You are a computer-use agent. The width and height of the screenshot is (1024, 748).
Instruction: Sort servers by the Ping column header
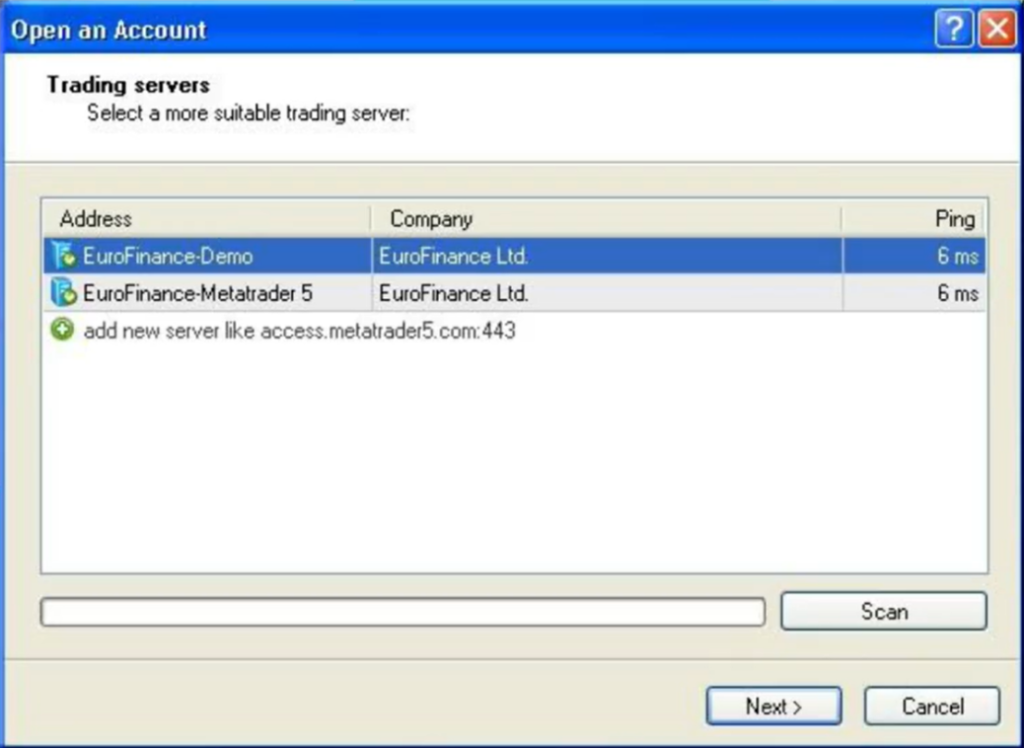coord(914,219)
